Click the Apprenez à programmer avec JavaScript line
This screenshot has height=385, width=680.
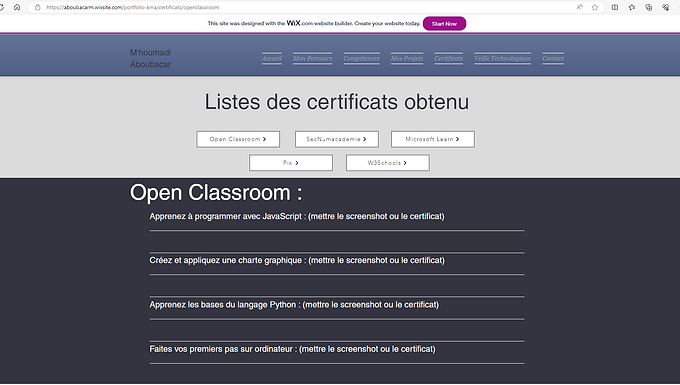[297, 216]
